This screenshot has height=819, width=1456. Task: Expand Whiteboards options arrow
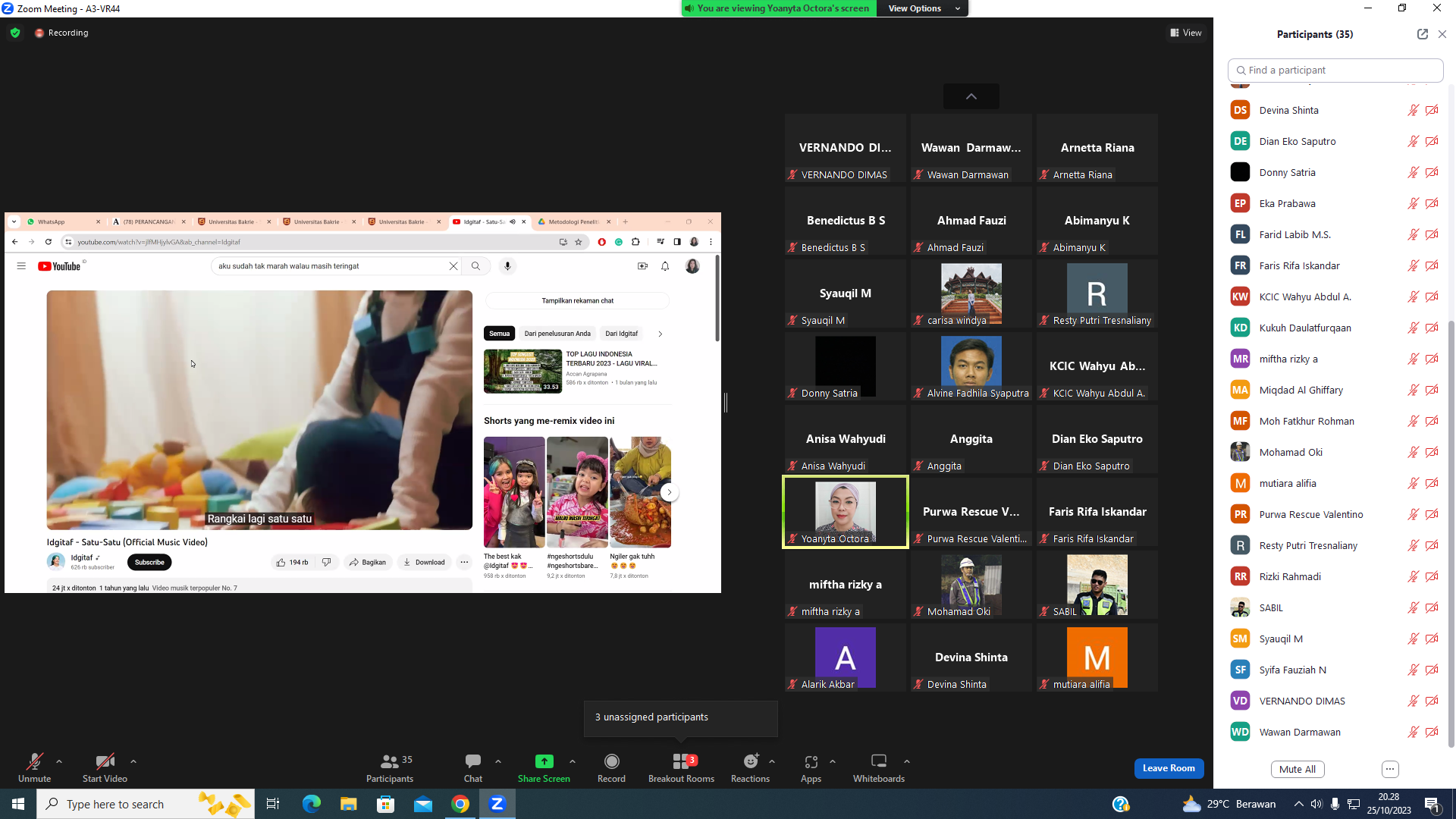click(907, 761)
